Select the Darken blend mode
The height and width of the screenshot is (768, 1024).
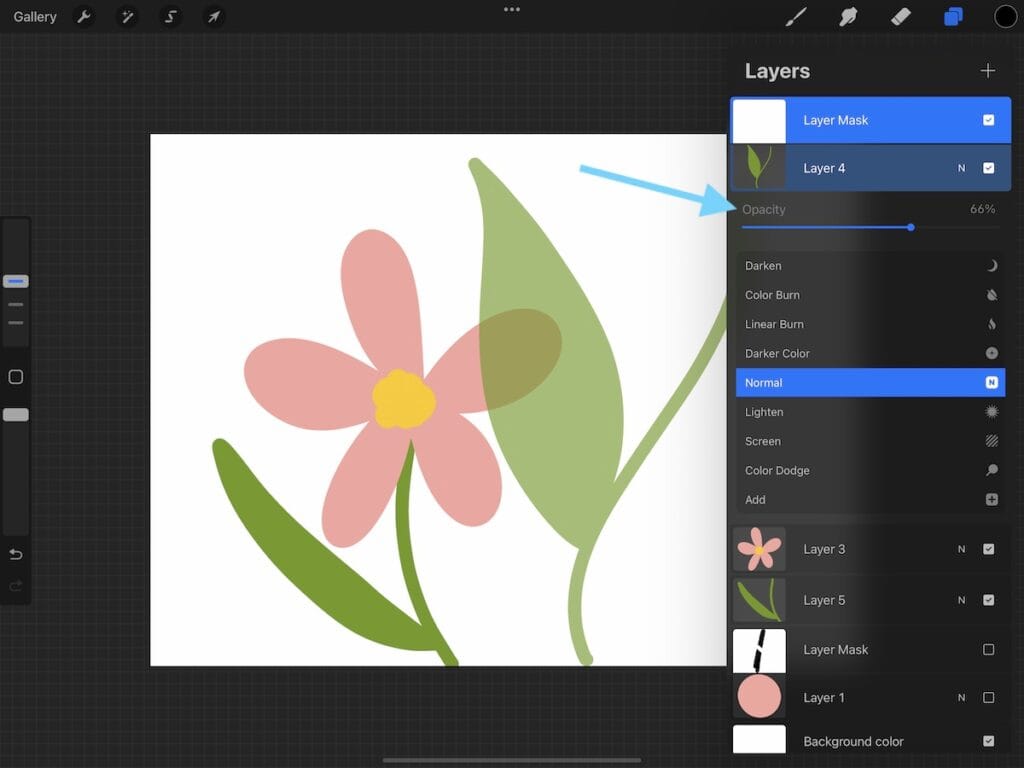(x=870, y=265)
